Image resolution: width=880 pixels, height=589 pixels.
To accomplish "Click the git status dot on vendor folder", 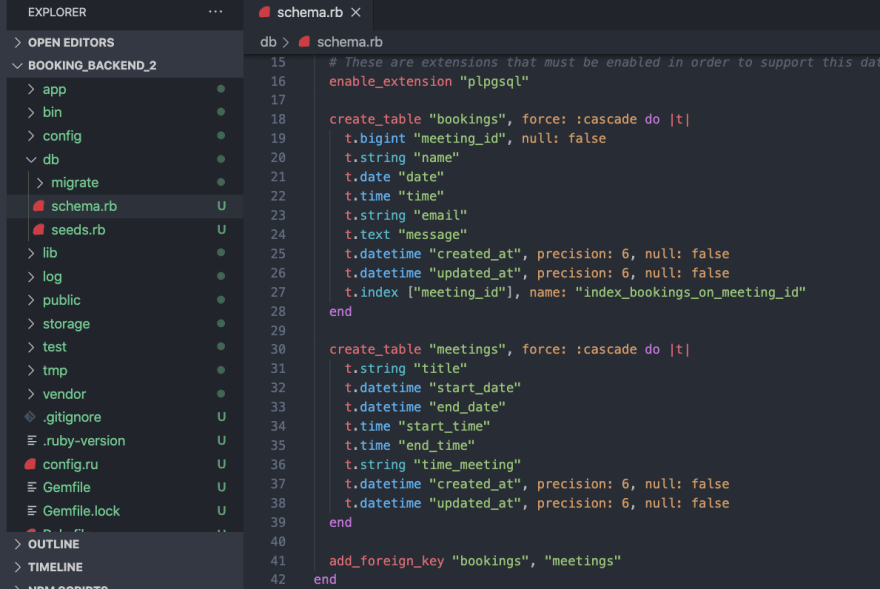I will pyautogui.click(x=221, y=394).
